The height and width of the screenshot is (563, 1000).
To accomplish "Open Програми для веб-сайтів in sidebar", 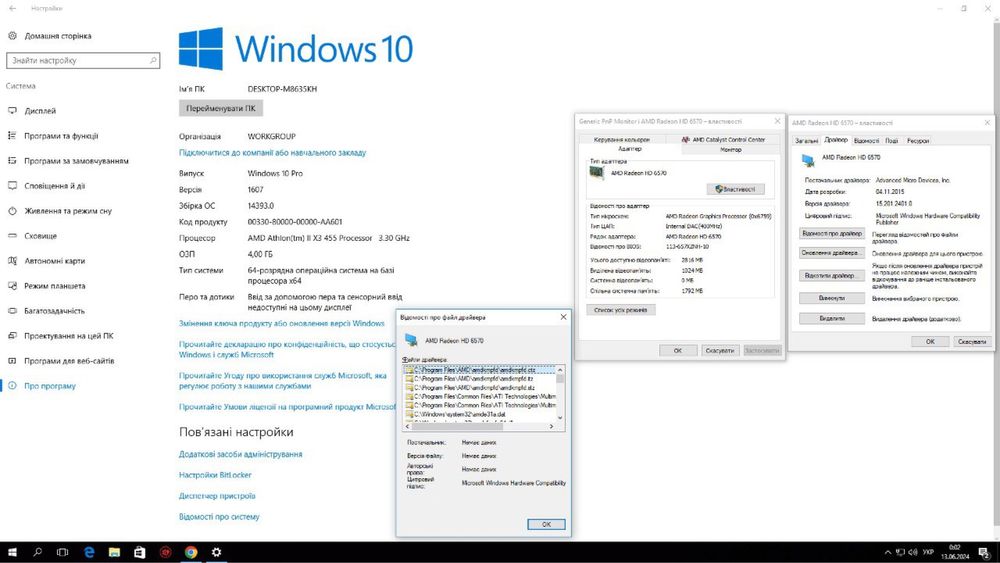I will click(x=69, y=360).
